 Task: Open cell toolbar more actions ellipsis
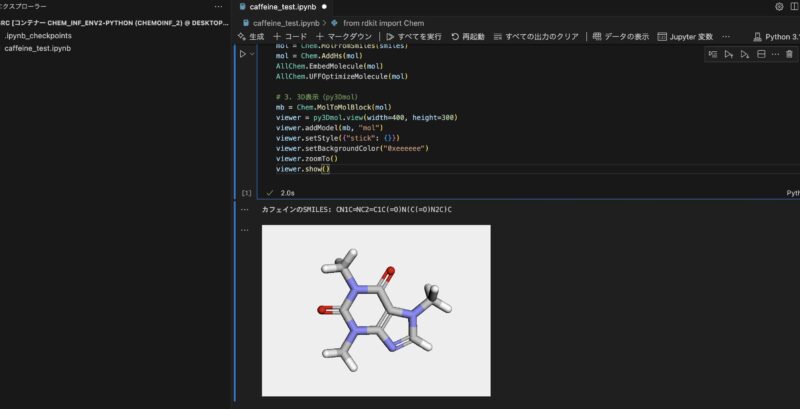775,54
